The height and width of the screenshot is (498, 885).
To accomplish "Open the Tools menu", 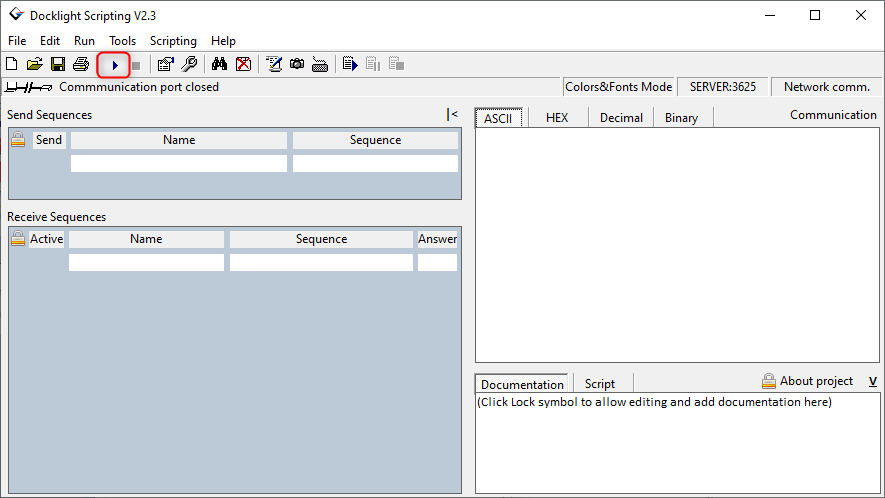I will coord(122,41).
